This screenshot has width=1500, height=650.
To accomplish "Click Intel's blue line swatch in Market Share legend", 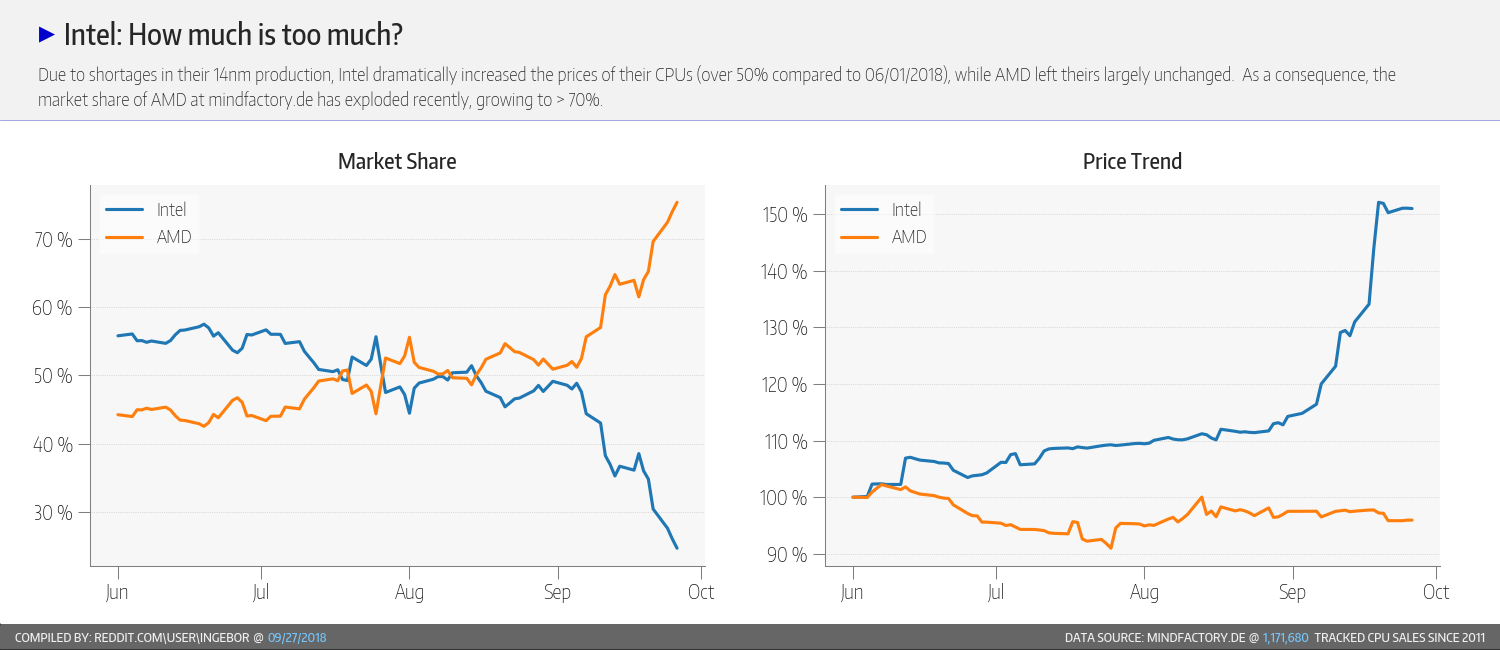I will 125,210.
